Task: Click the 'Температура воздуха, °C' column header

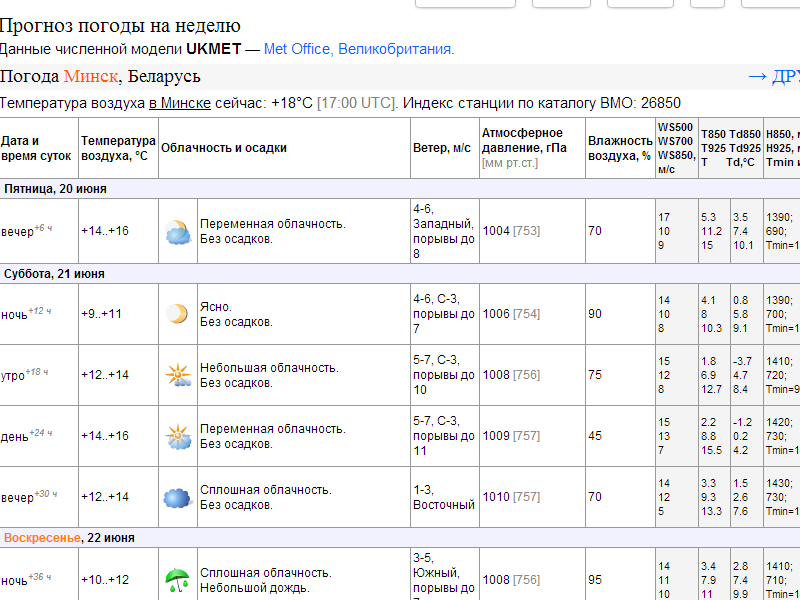Action: click(118, 148)
